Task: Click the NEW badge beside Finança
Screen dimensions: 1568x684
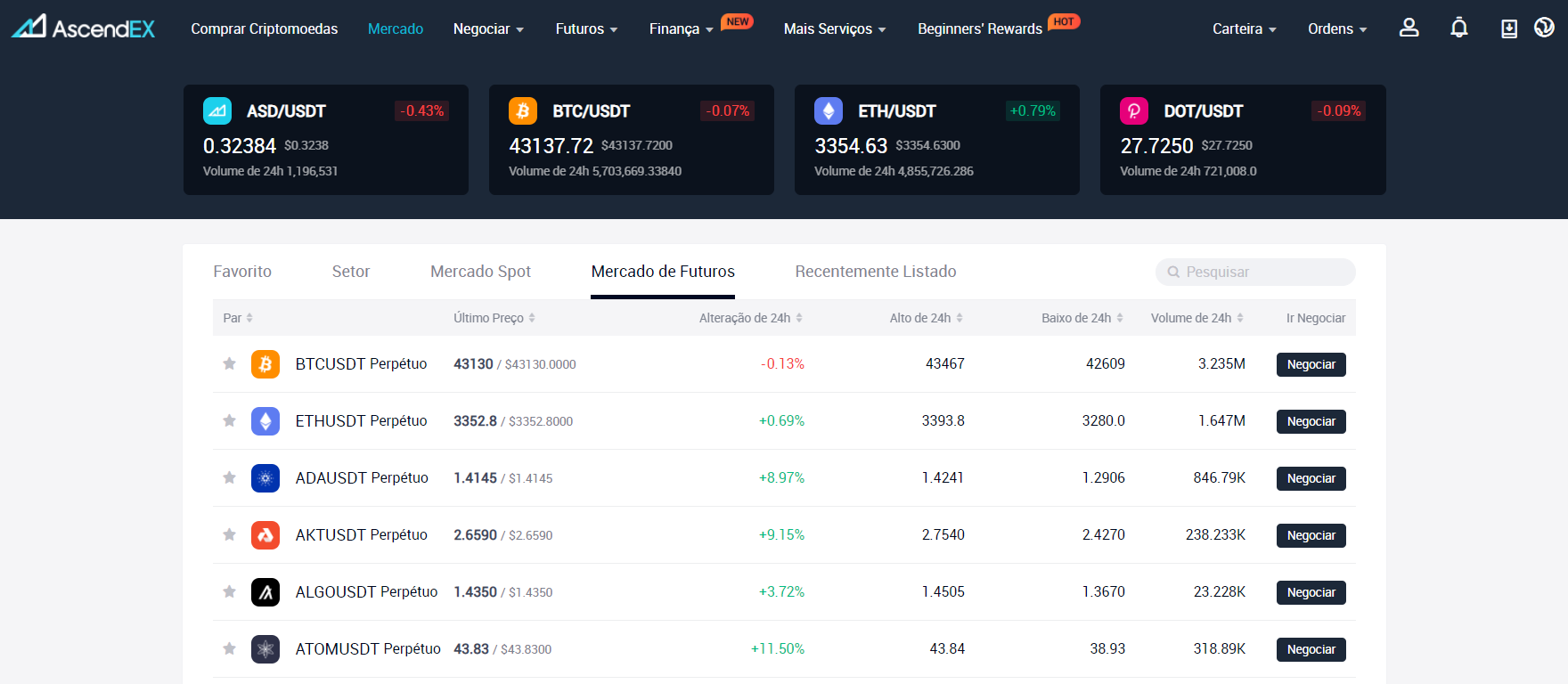Action: pos(737,21)
